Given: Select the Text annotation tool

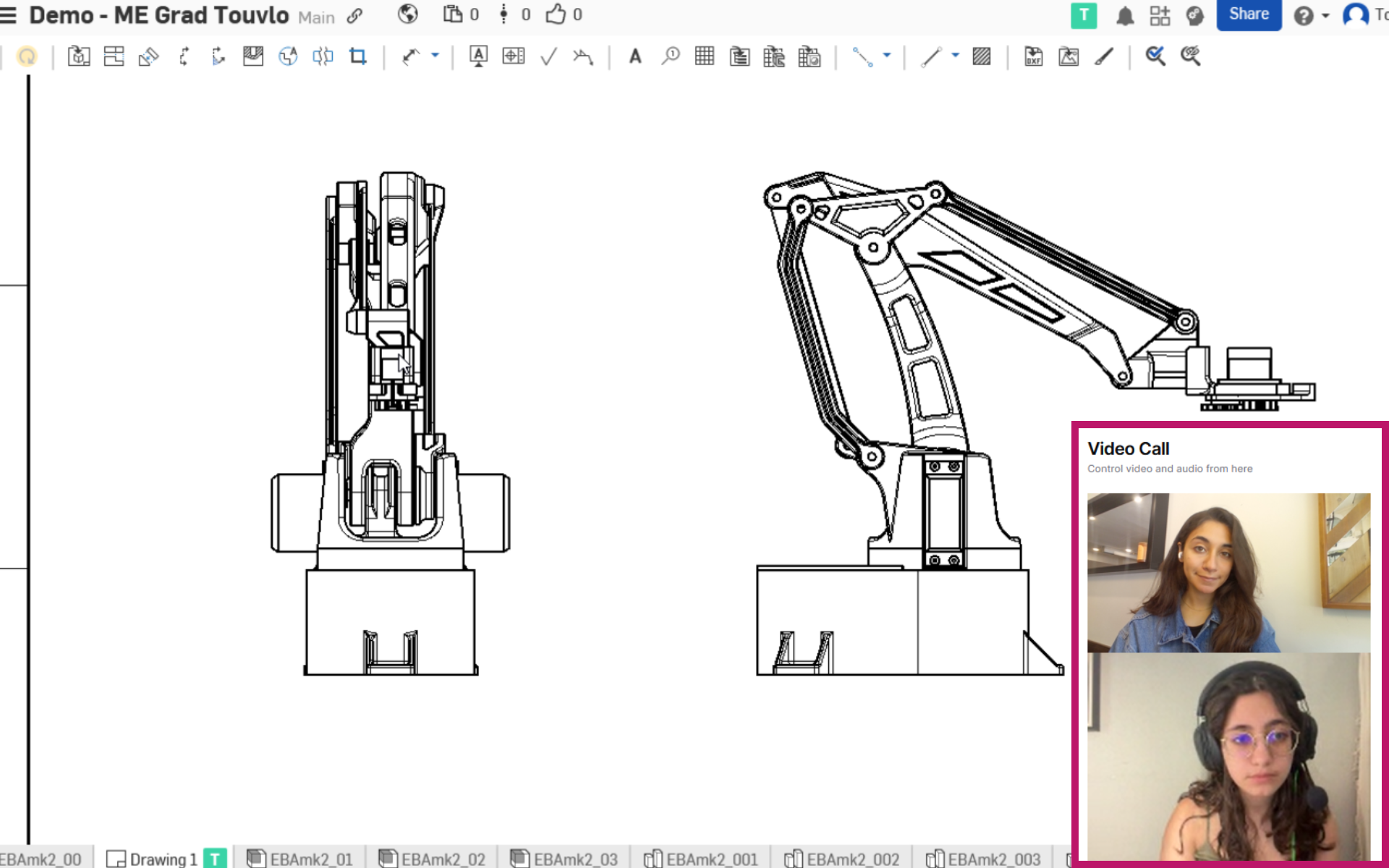Looking at the screenshot, I should 635,56.
